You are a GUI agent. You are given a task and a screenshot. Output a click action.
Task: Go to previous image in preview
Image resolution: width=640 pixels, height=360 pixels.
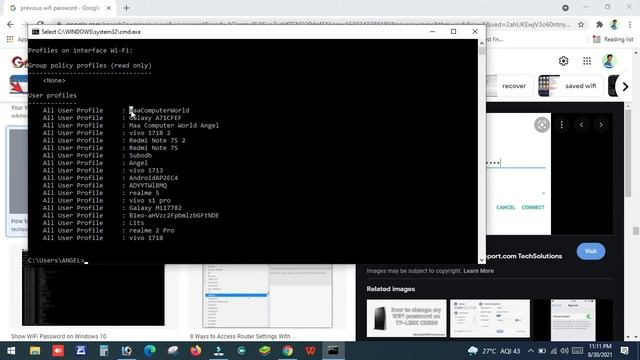[x=581, y=124]
